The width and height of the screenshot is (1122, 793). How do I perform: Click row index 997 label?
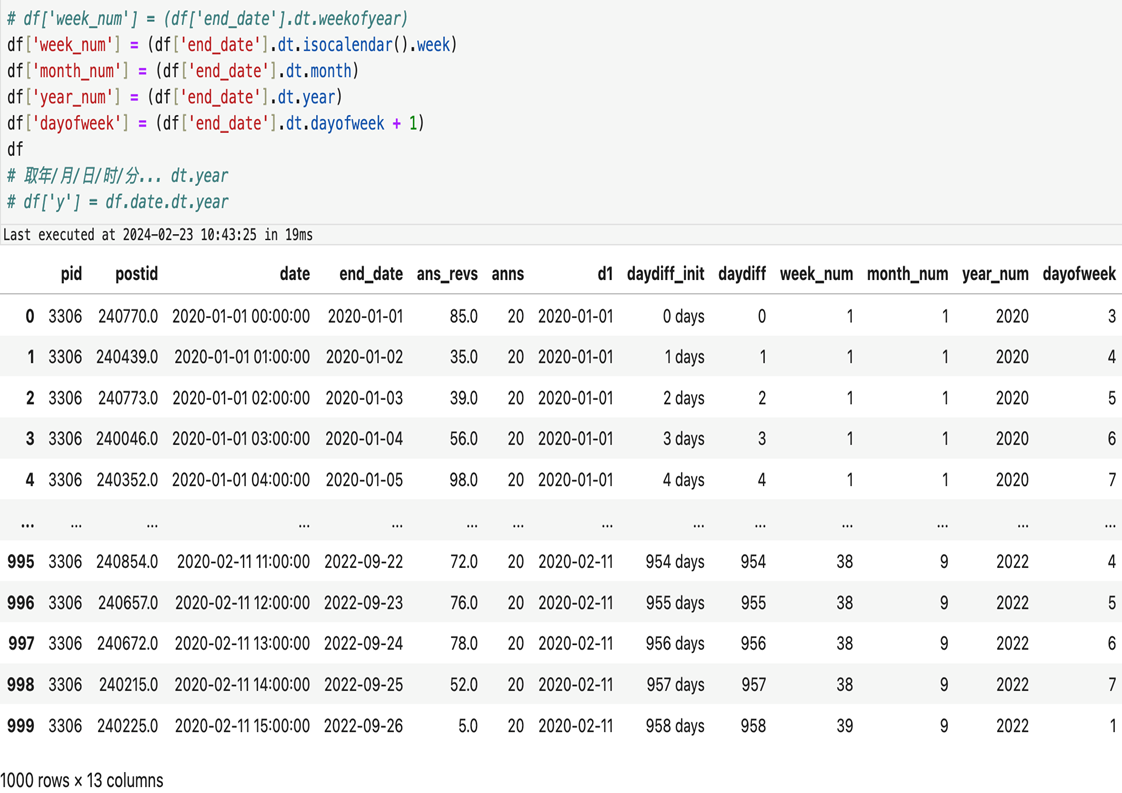(21, 644)
